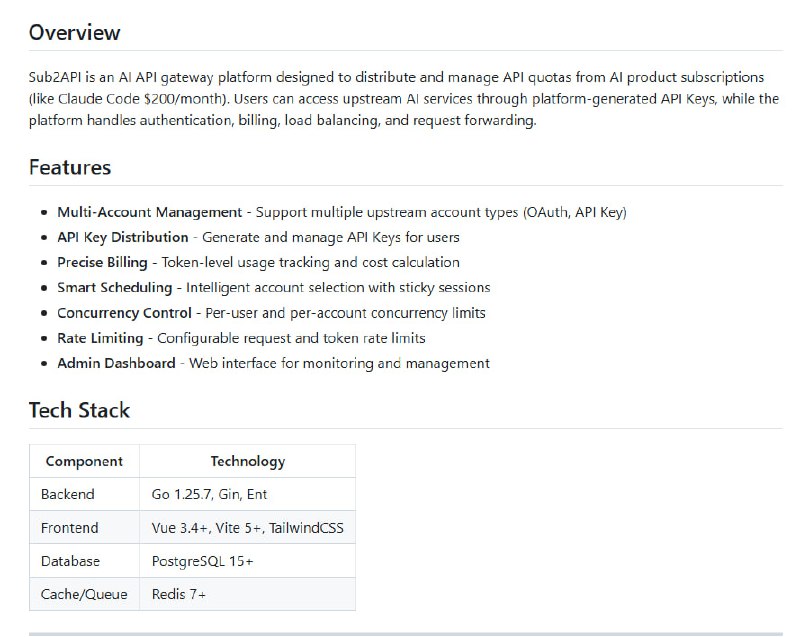Click the Redis 7+ cell
Viewport: 800px width, 637px height.
(179, 594)
